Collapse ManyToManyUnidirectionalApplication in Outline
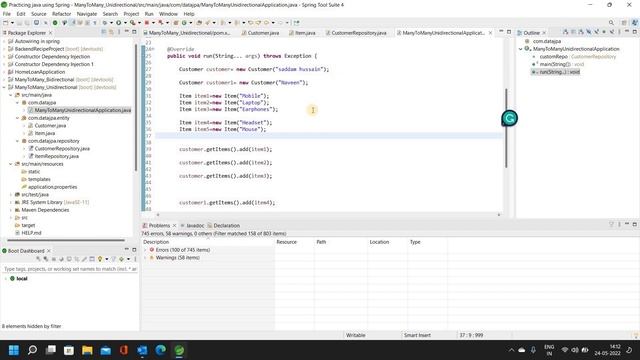Viewport: 640px width, 360px height. (521, 49)
